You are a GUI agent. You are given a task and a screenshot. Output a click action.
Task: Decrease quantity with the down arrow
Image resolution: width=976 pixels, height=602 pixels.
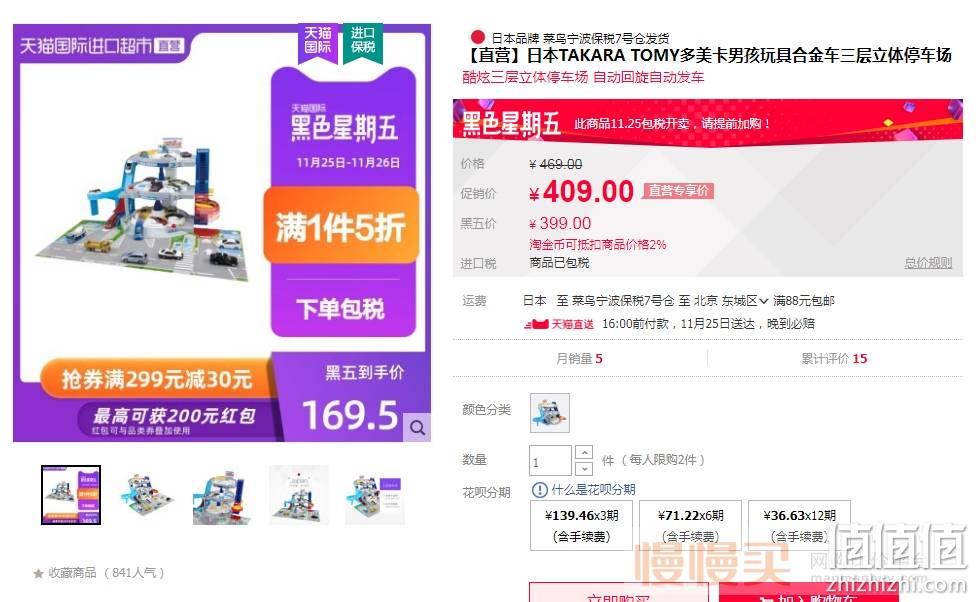coord(584,468)
